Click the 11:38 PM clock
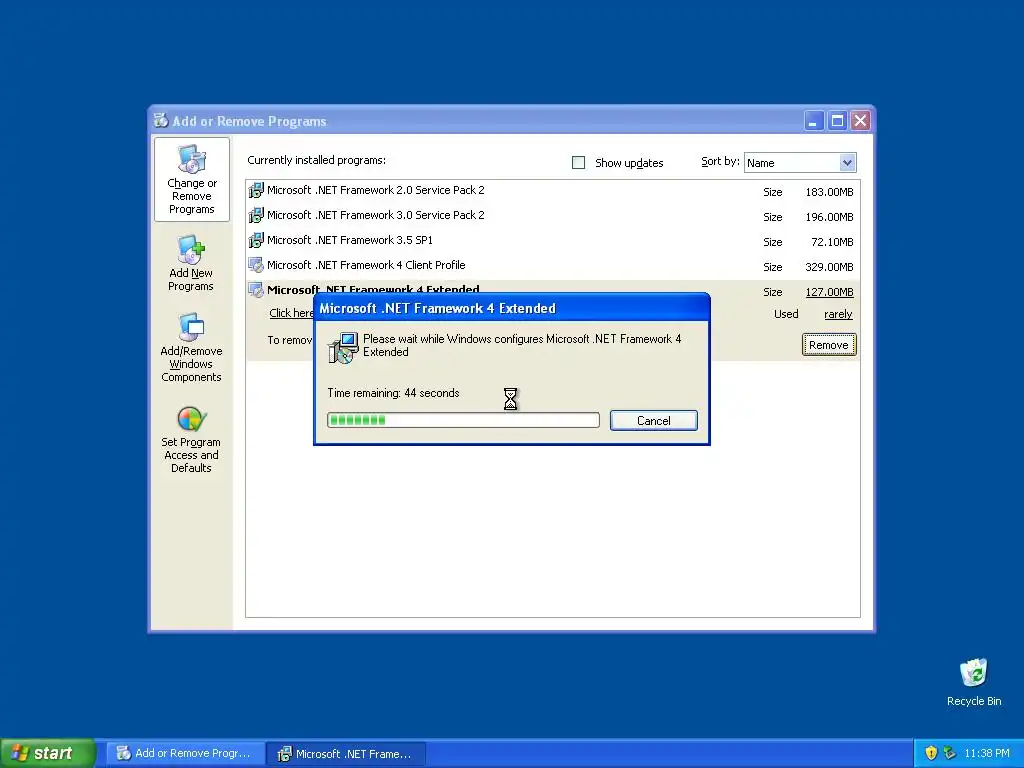The image size is (1024, 768). click(987, 753)
